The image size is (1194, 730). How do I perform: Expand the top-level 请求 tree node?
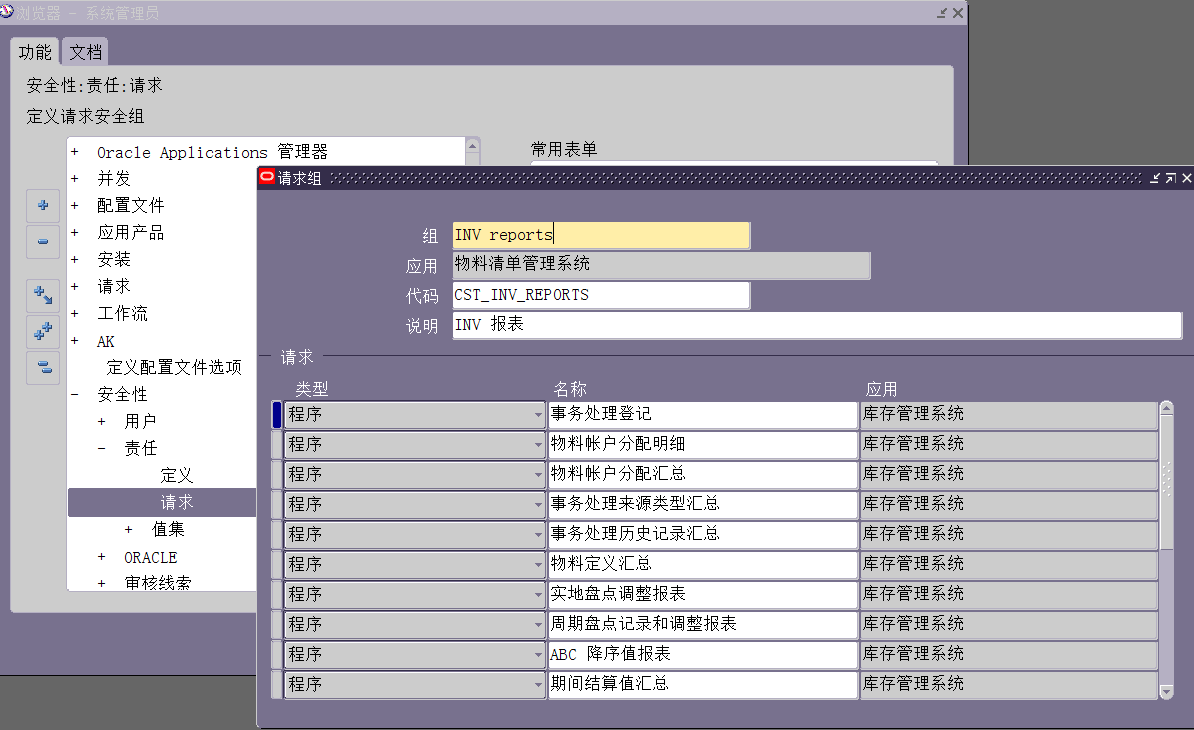click(75, 287)
